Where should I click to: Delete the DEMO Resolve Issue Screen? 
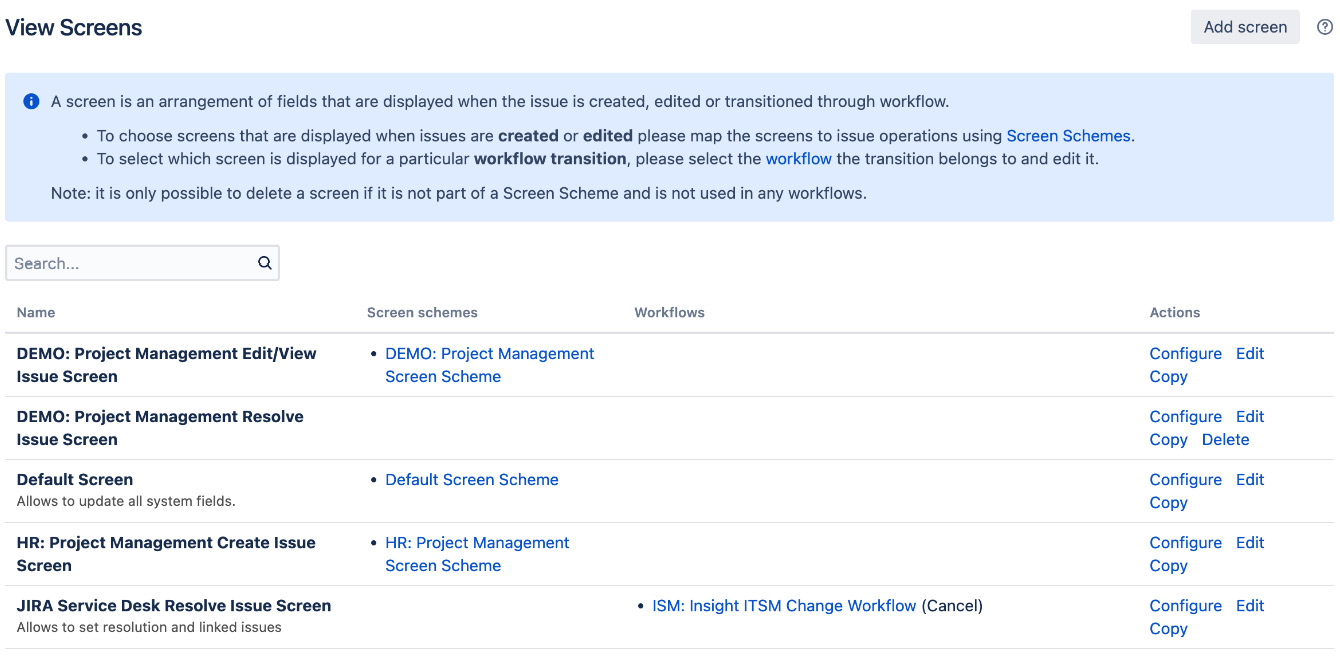pos(1225,440)
